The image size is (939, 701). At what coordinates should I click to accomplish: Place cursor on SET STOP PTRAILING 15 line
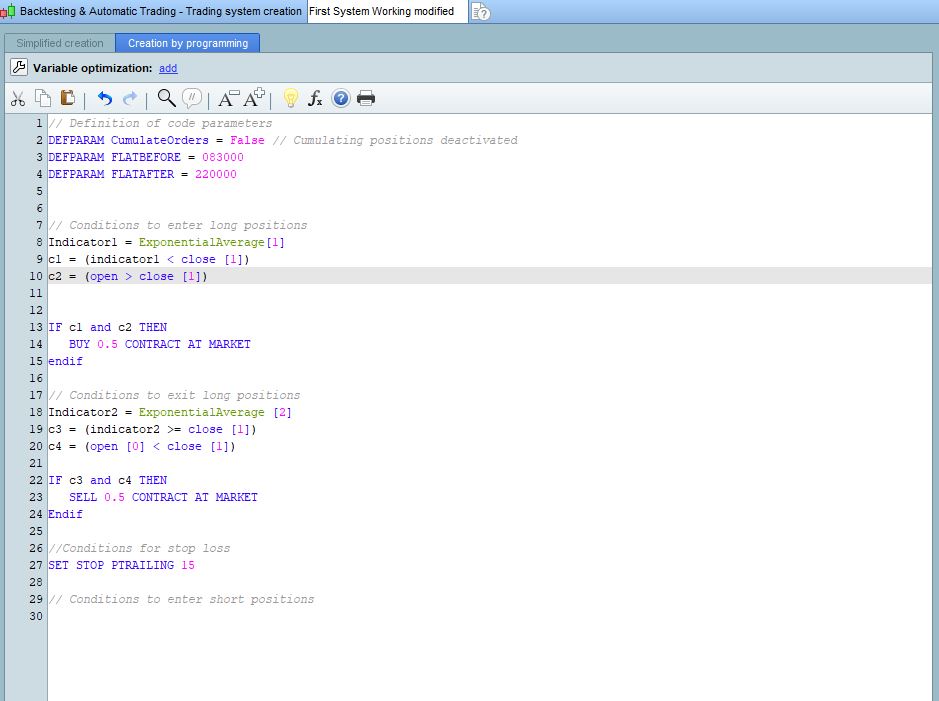click(121, 565)
